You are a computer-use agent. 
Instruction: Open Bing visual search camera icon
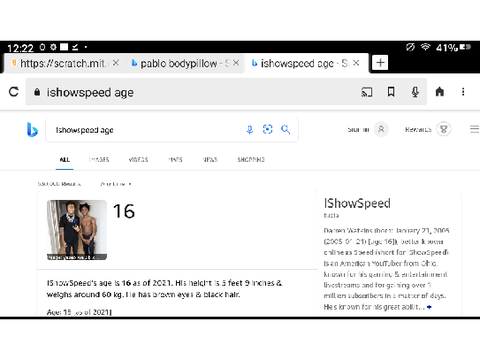click(x=268, y=129)
